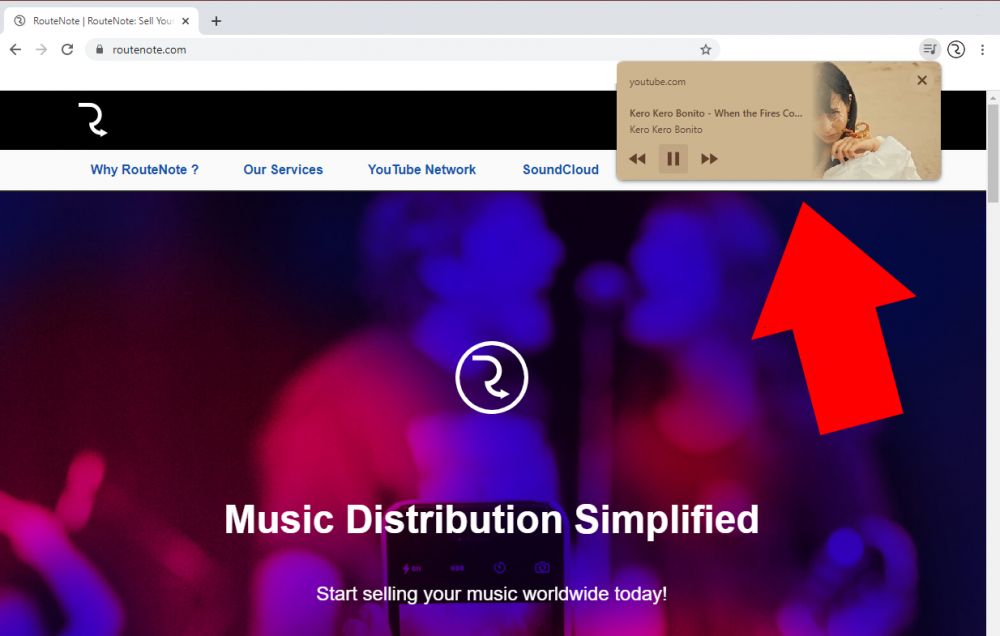Open the Our Services menu item
This screenshot has width=1000, height=636.
[x=283, y=169]
